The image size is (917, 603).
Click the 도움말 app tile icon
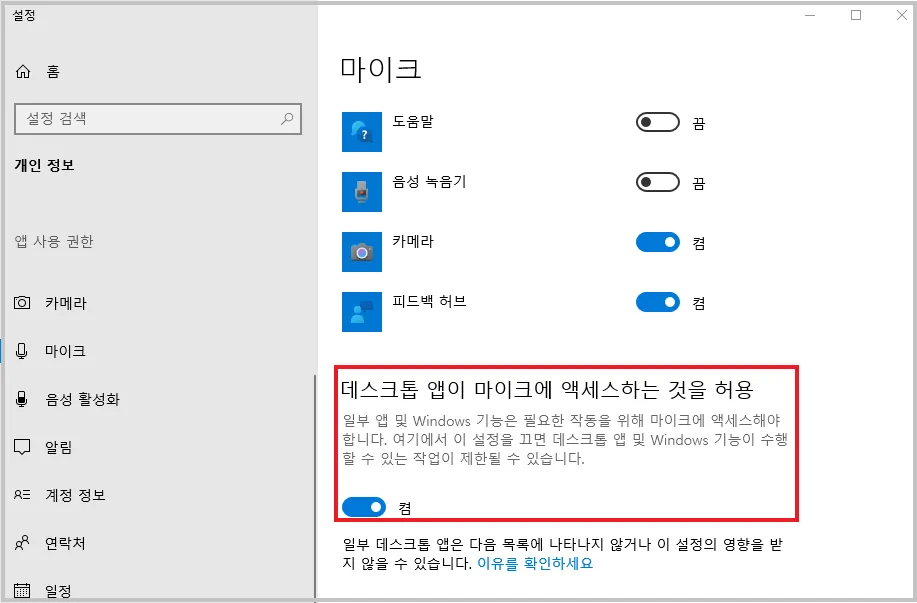click(x=361, y=131)
